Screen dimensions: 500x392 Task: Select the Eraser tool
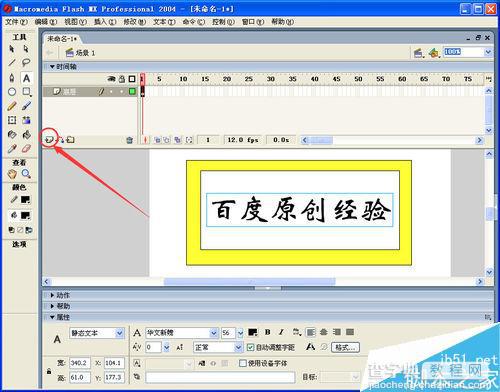(26, 148)
